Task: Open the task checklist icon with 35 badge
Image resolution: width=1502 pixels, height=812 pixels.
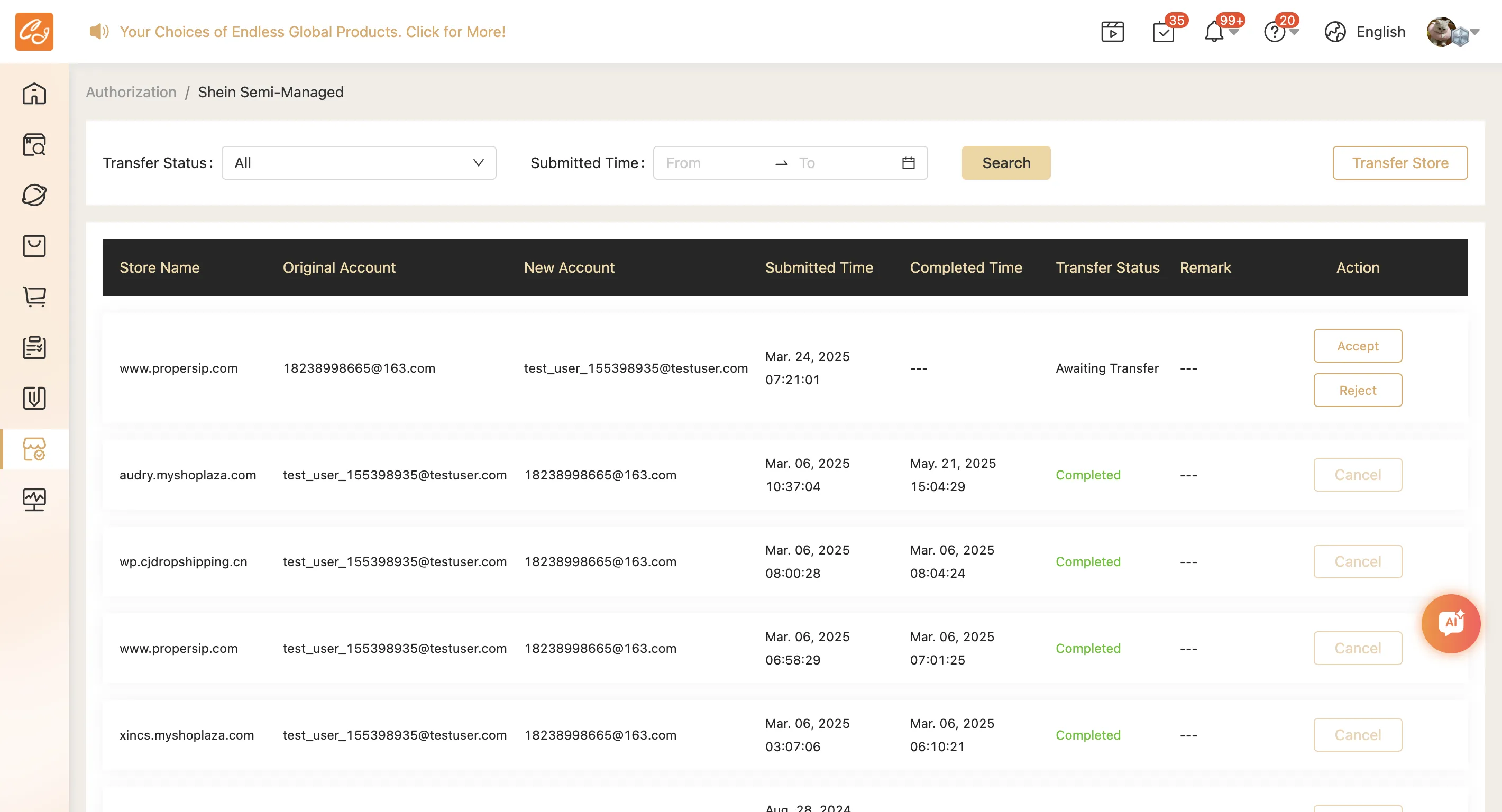Action: [x=1163, y=32]
